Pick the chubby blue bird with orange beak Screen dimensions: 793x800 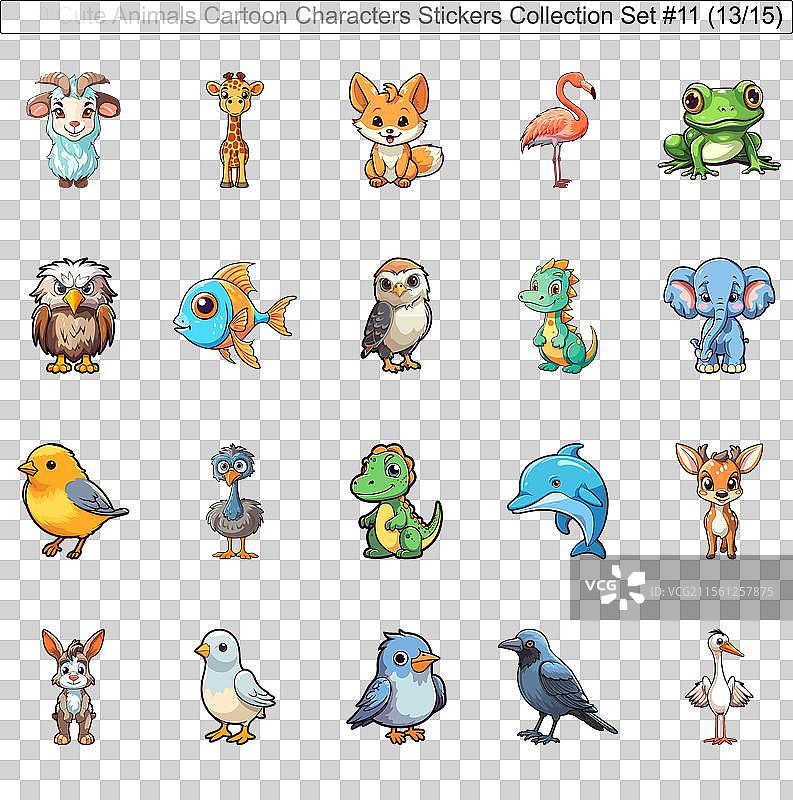(396, 686)
